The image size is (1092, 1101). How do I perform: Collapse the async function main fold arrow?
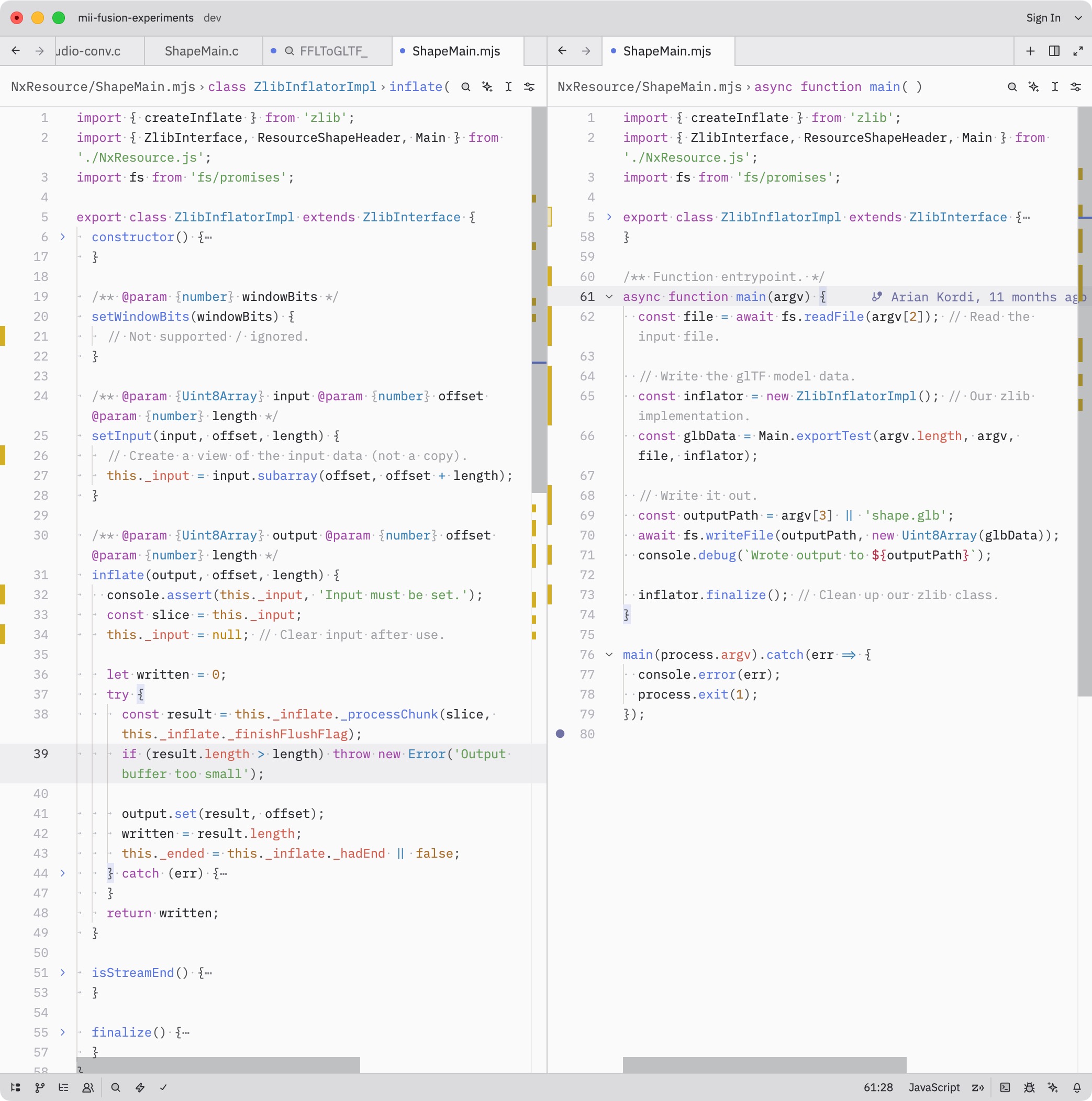[609, 297]
